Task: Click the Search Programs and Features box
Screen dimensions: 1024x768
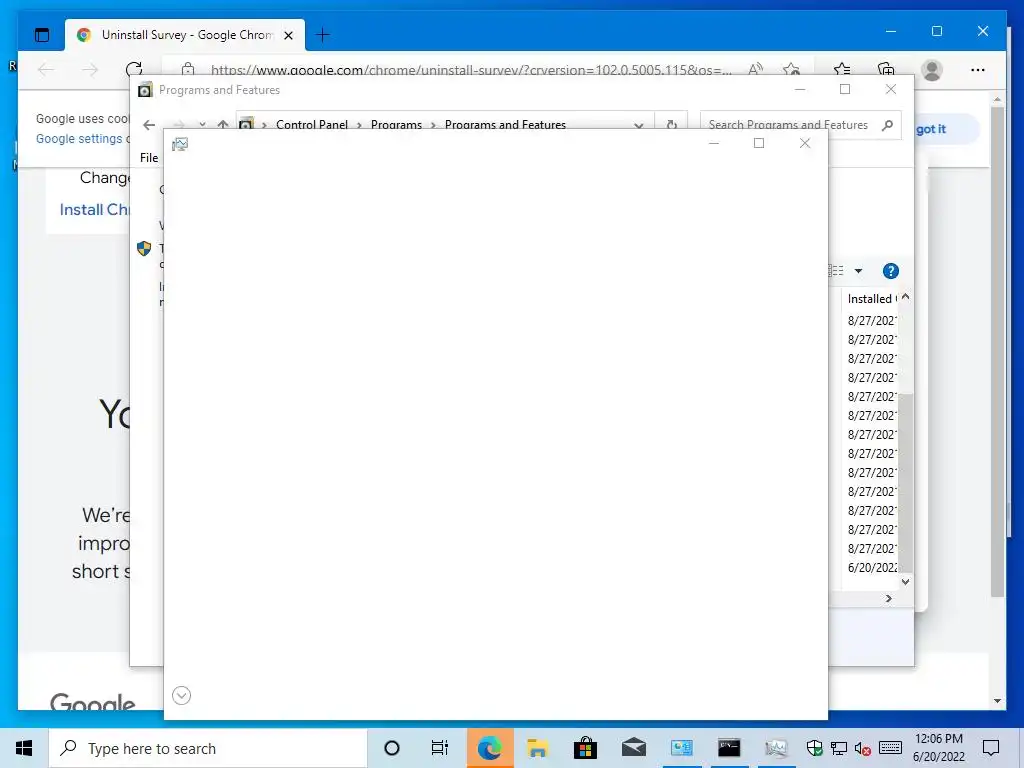Action: tap(788, 125)
